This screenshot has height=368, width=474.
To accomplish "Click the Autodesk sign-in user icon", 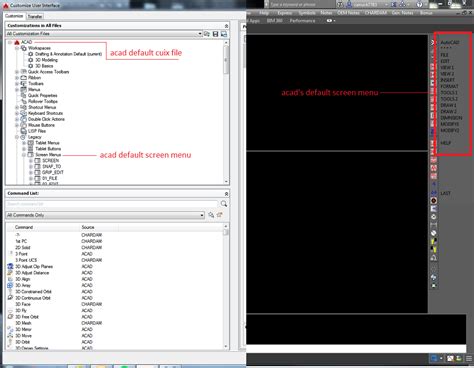I will (x=349, y=4).
